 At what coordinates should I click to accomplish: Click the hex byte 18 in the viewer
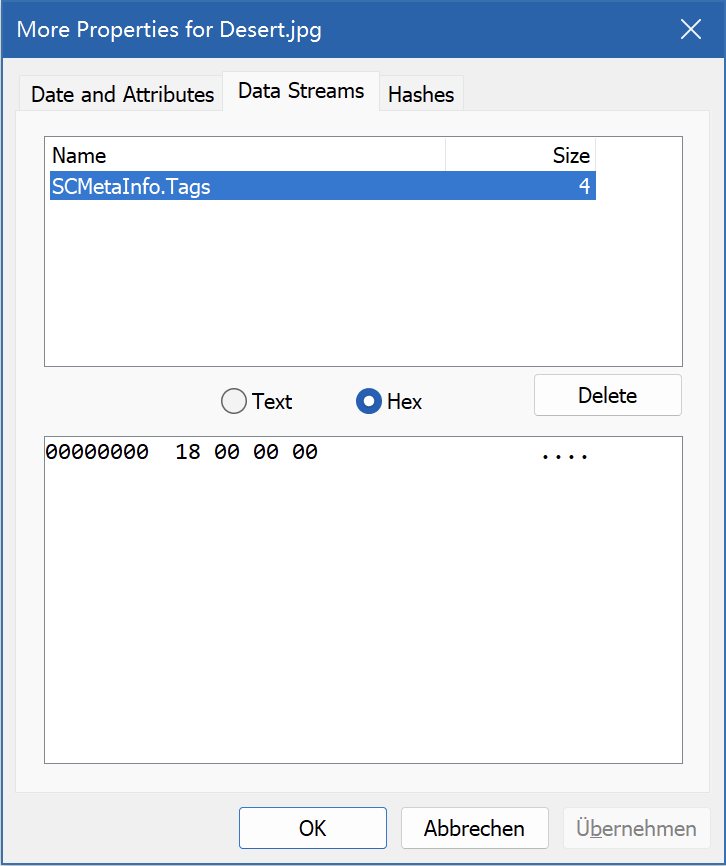188,452
